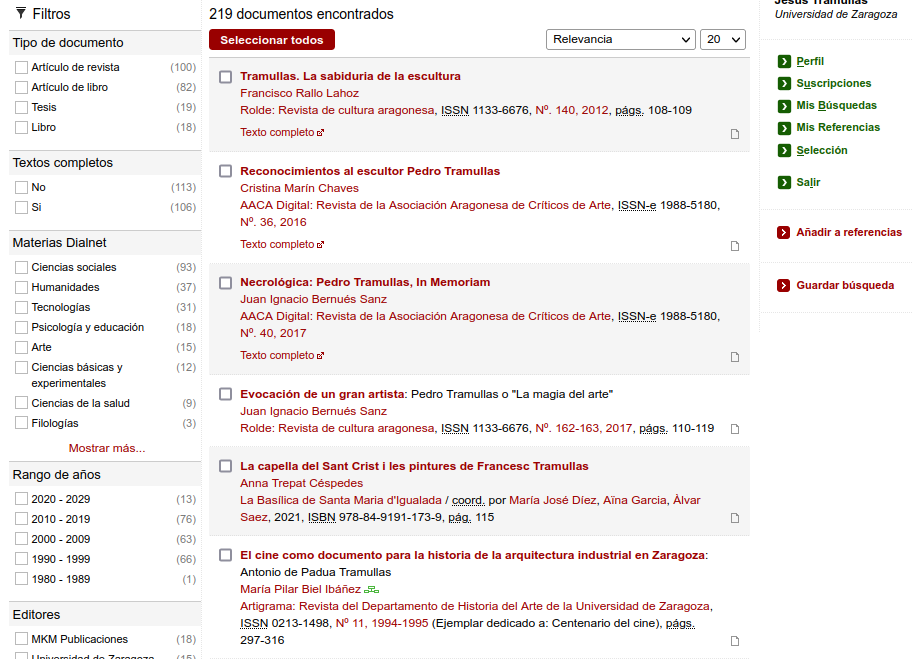Screen dimensions: 913x659
Task: Click the green institution icon beside María Pilar Biel Ibáñez
Action: click(371, 590)
